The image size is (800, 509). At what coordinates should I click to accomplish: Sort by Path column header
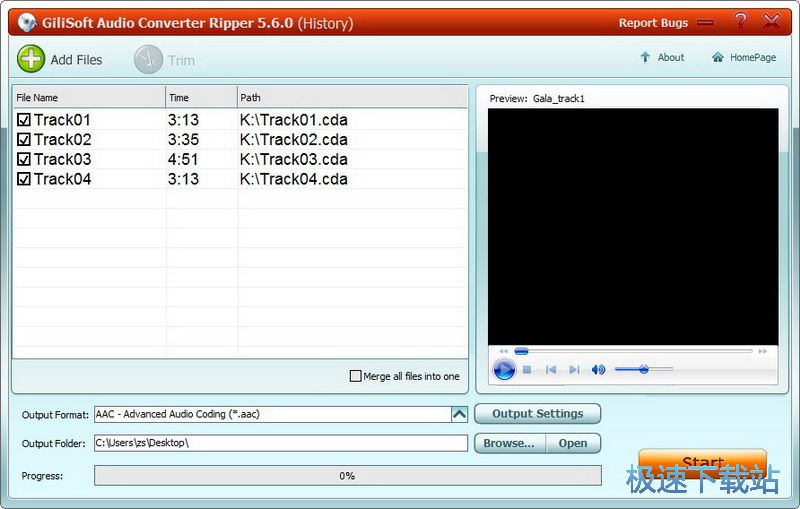coord(352,97)
